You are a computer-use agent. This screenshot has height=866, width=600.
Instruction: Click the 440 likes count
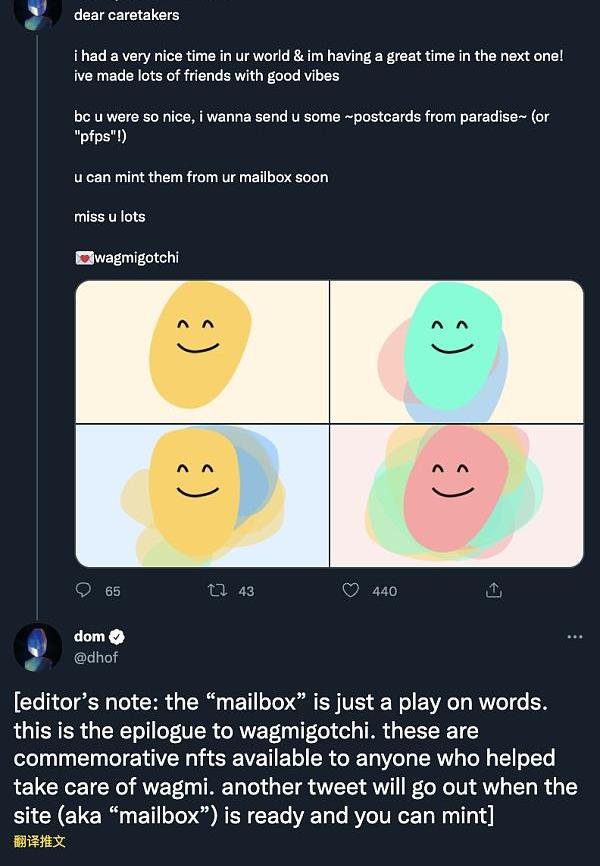[x=384, y=591]
